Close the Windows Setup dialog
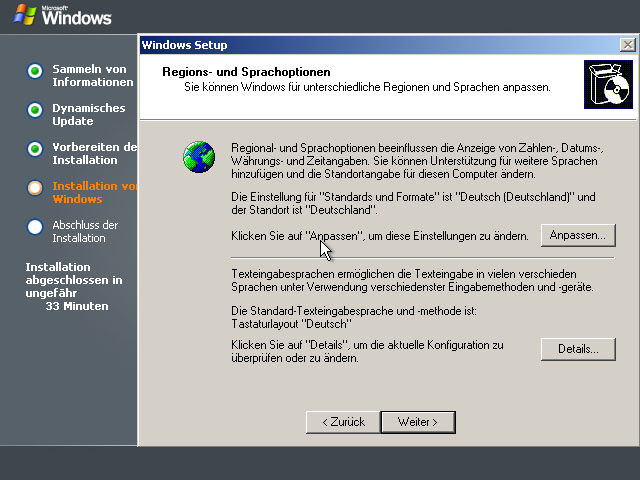Image resolution: width=640 pixels, height=480 pixels. point(625,45)
